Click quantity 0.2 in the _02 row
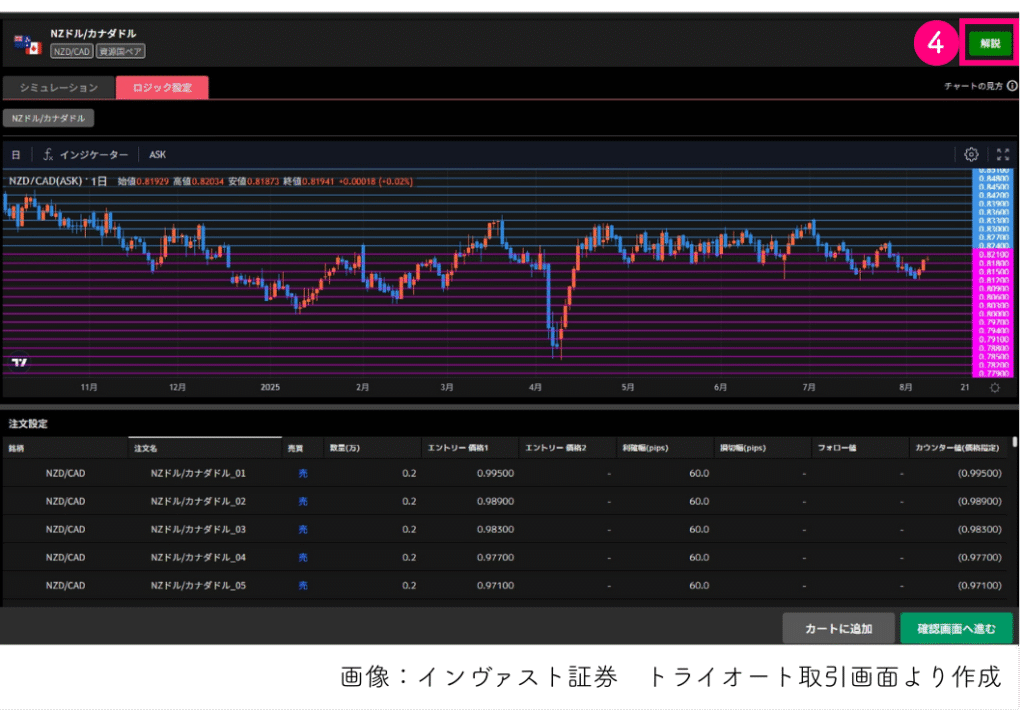 [x=409, y=501]
